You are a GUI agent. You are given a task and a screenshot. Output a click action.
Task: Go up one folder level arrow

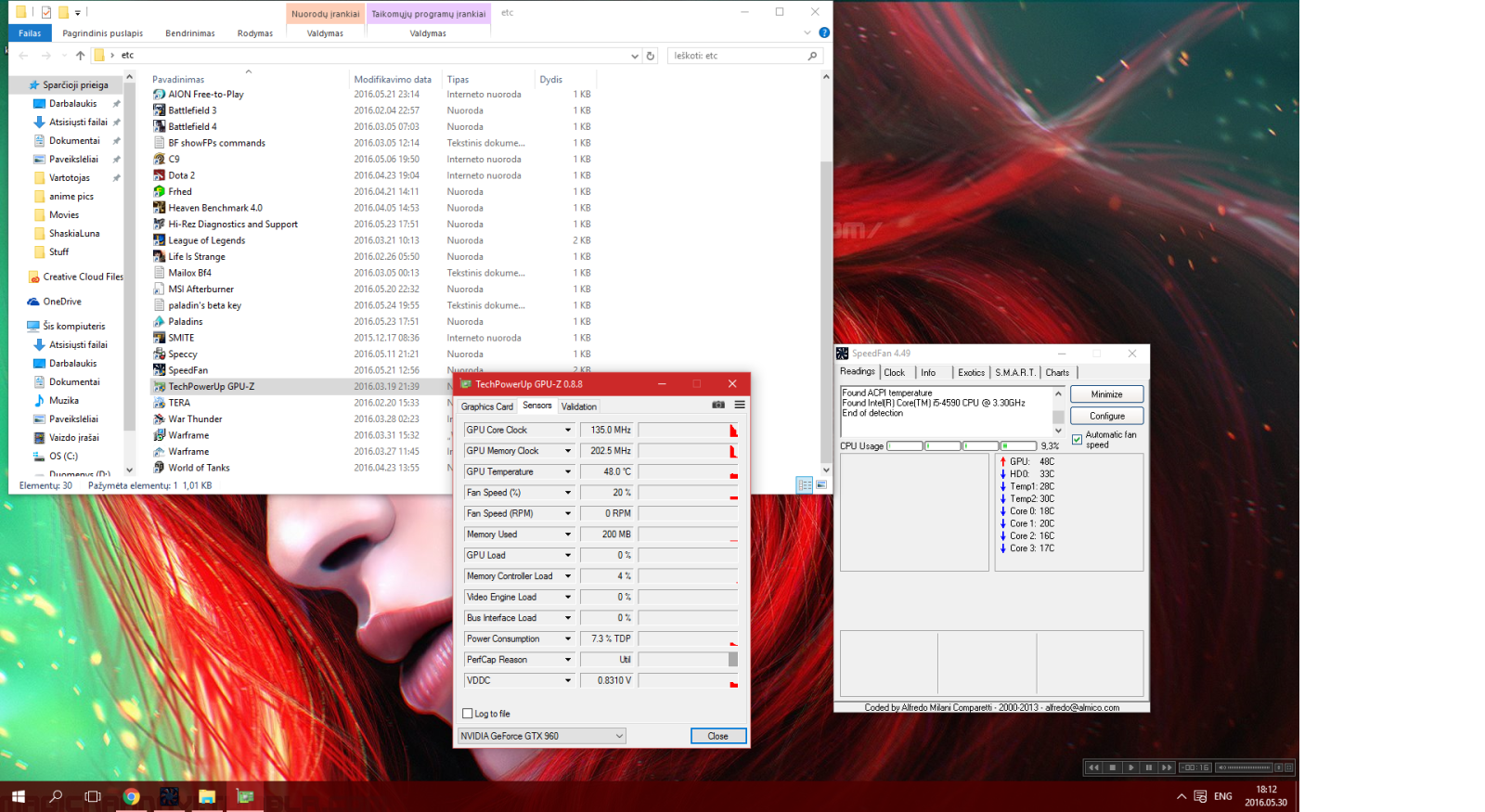coord(81,56)
